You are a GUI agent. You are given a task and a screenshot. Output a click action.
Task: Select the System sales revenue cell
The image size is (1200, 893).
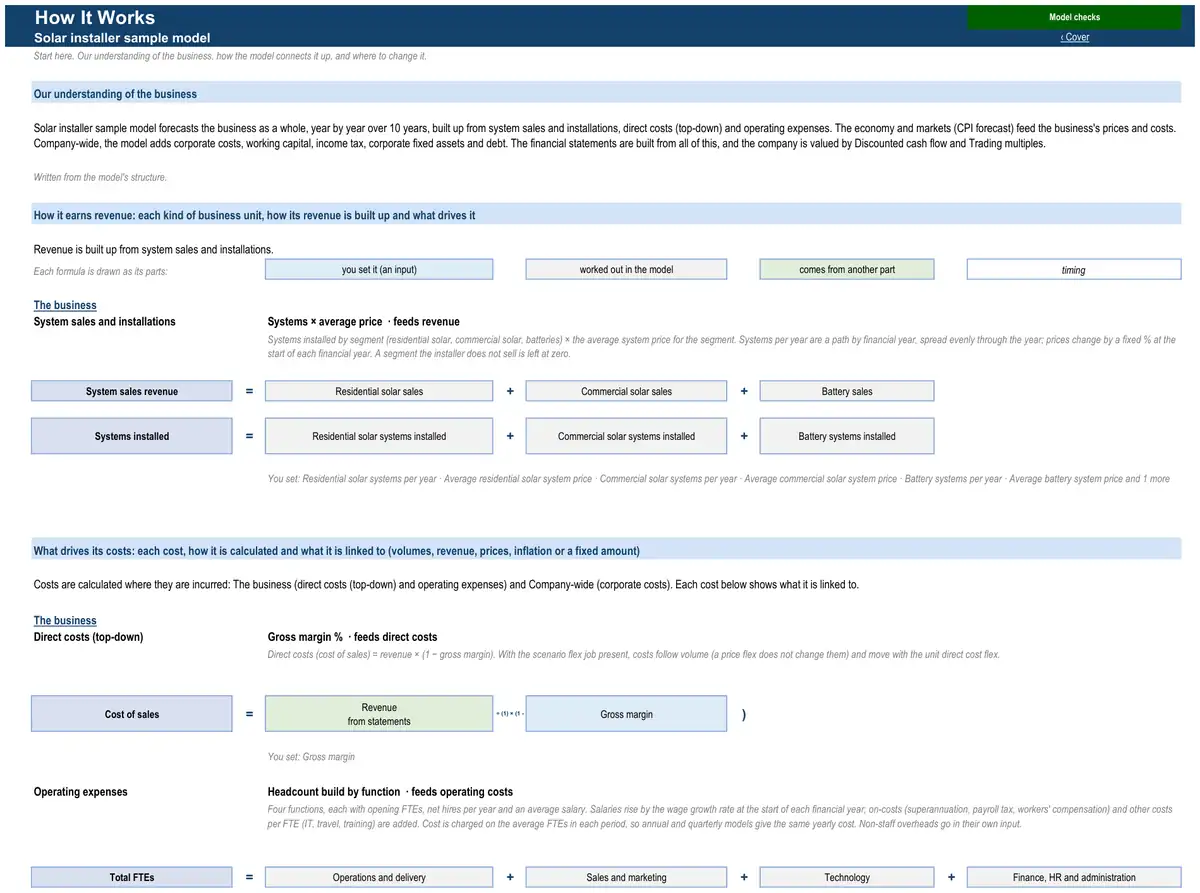pyautogui.click(x=132, y=392)
